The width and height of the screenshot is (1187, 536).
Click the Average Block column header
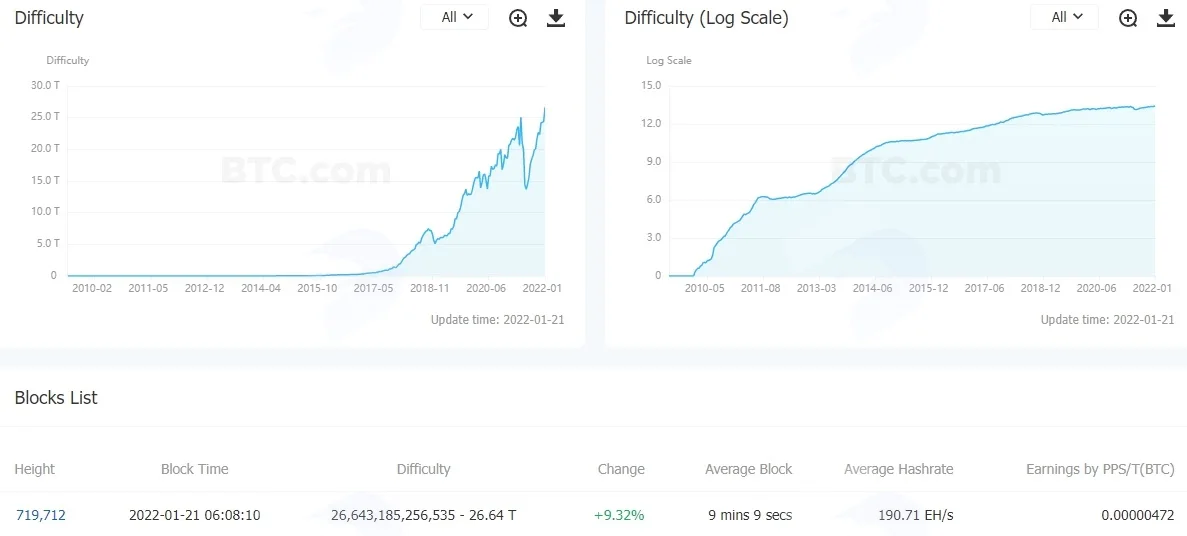(x=749, y=469)
